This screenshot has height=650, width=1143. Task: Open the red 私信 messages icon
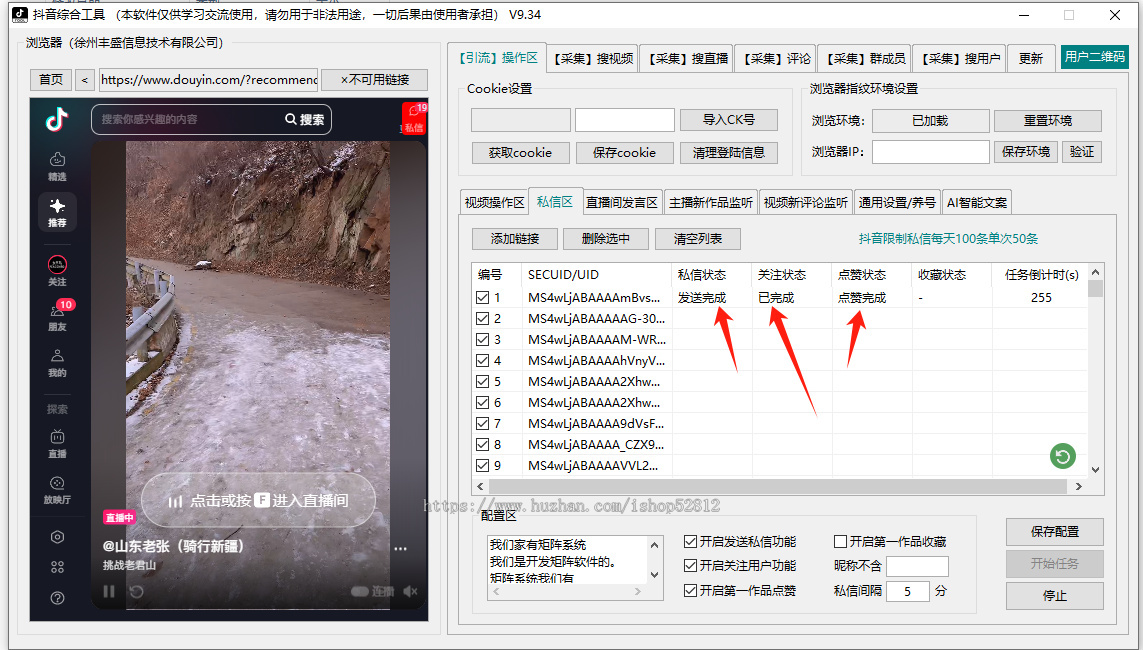click(x=414, y=118)
